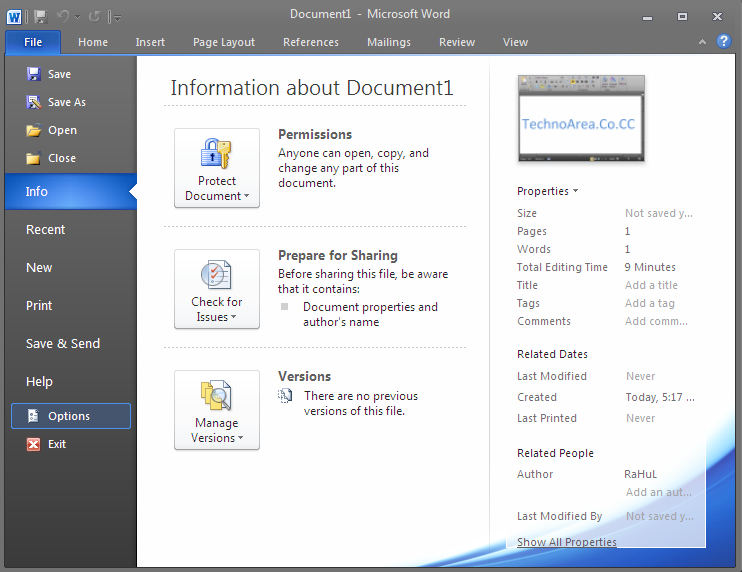This screenshot has width=742, height=572.
Task: Select the Info section
Action: click(x=71, y=191)
